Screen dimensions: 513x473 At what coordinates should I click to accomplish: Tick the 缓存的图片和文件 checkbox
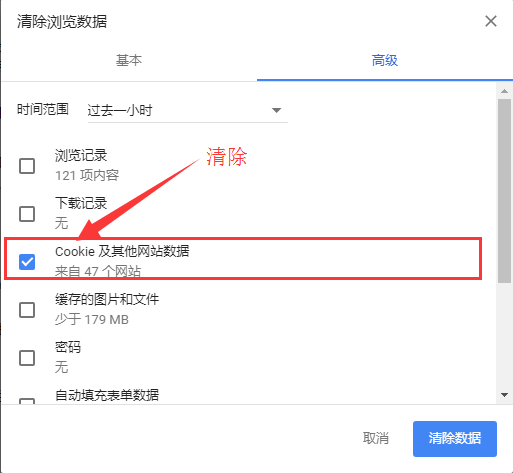point(27,310)
